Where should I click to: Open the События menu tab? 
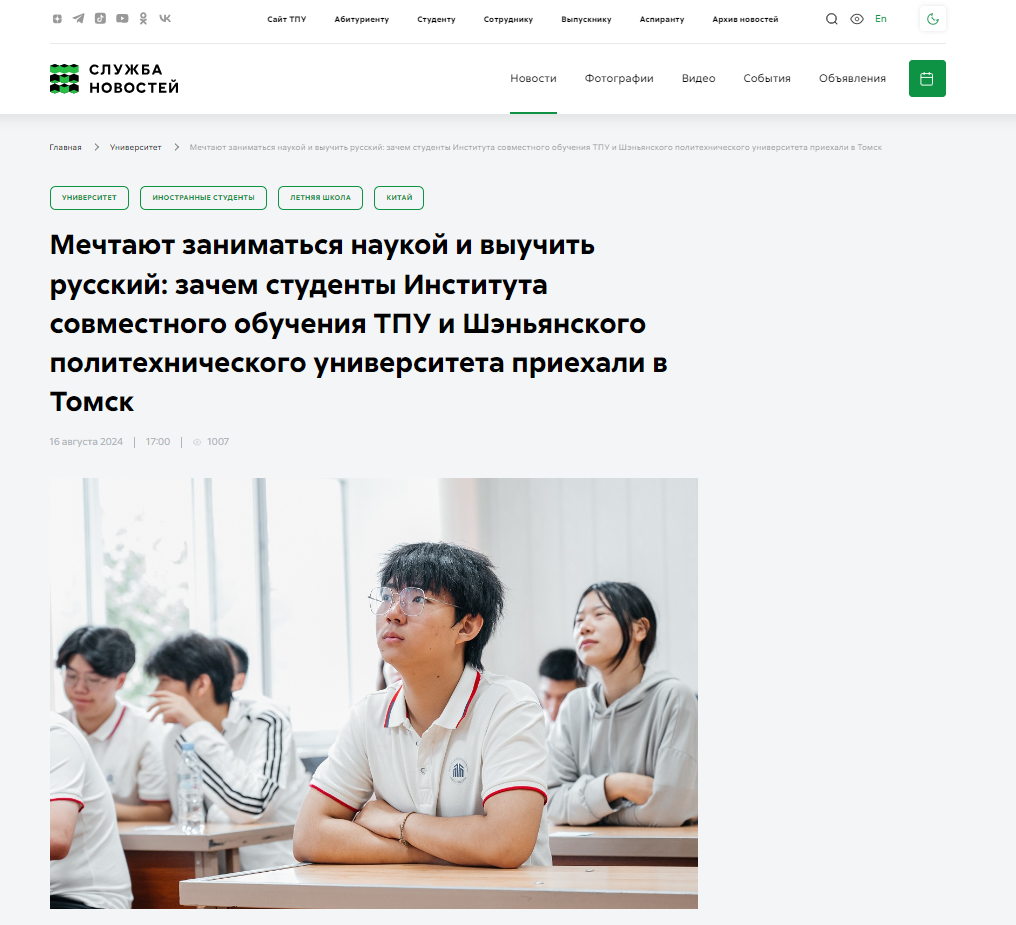click(767, 78)
